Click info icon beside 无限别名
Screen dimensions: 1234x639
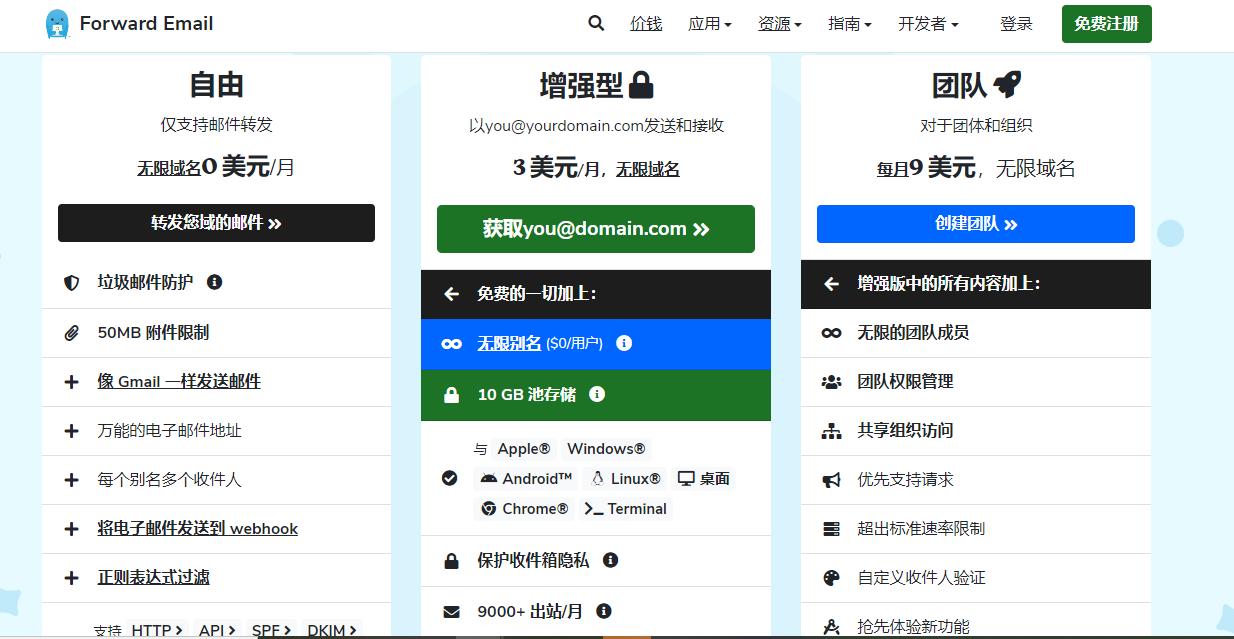[x=624, y=343]
